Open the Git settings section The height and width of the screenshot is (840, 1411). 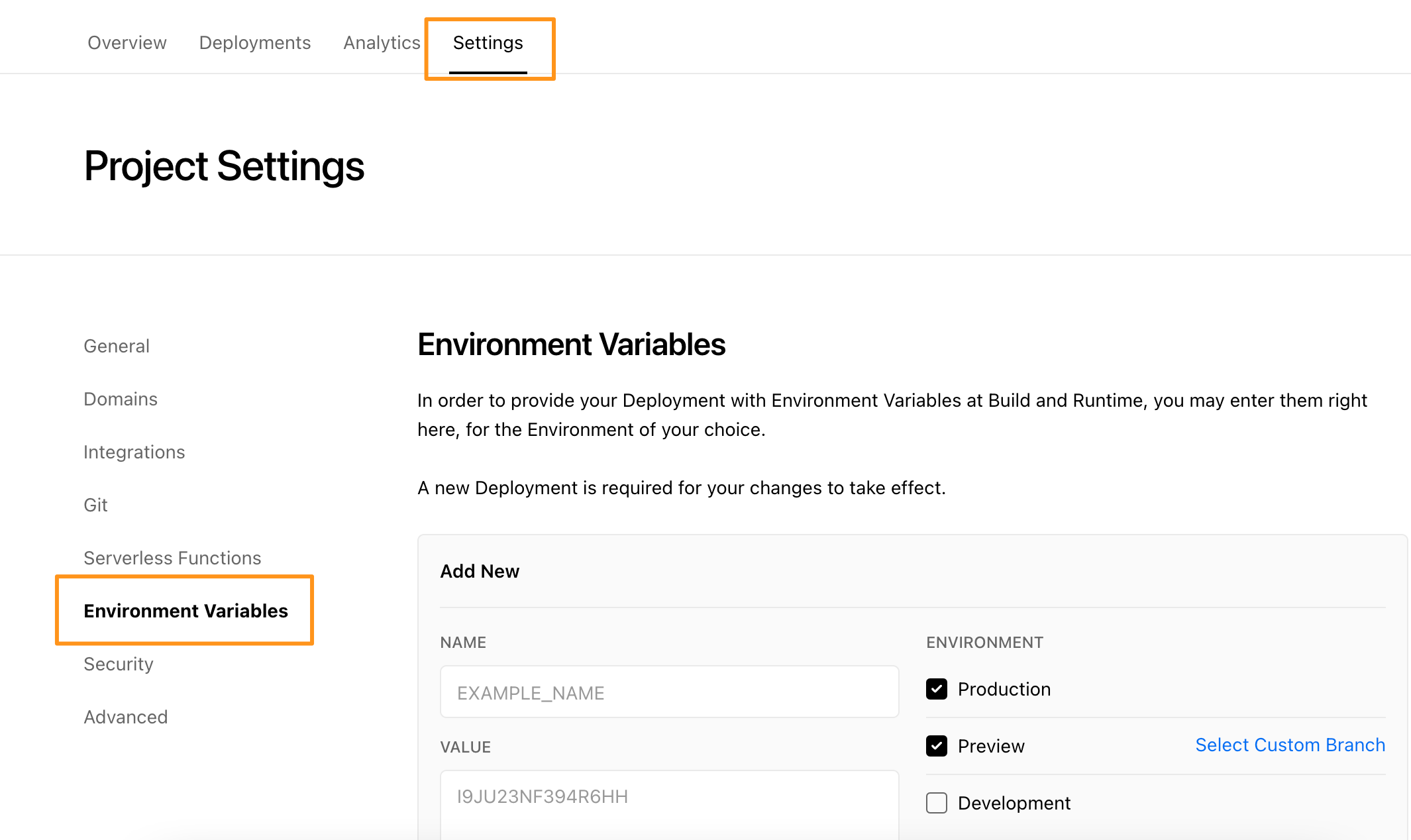click(x=95, y=505)
